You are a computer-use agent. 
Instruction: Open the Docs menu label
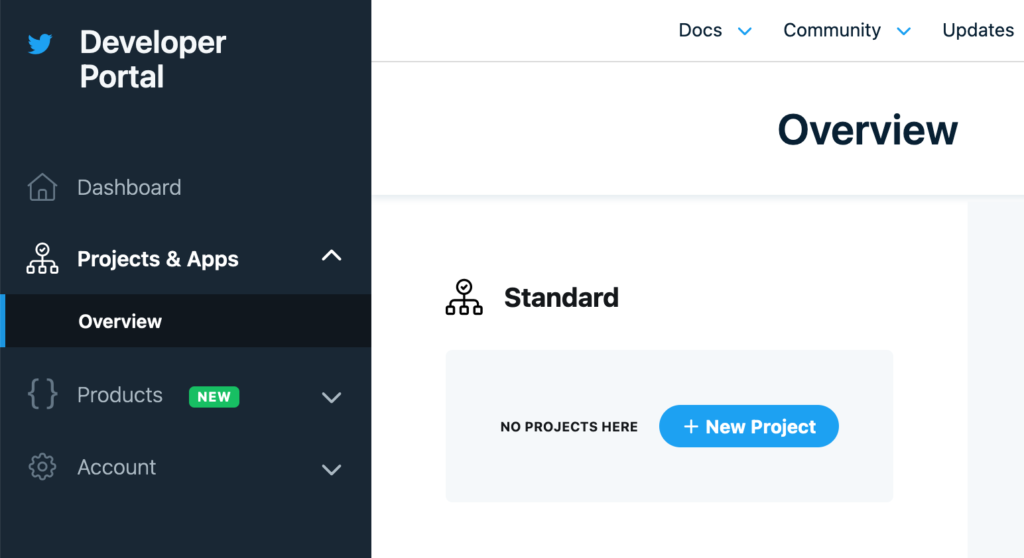point(700,30)
